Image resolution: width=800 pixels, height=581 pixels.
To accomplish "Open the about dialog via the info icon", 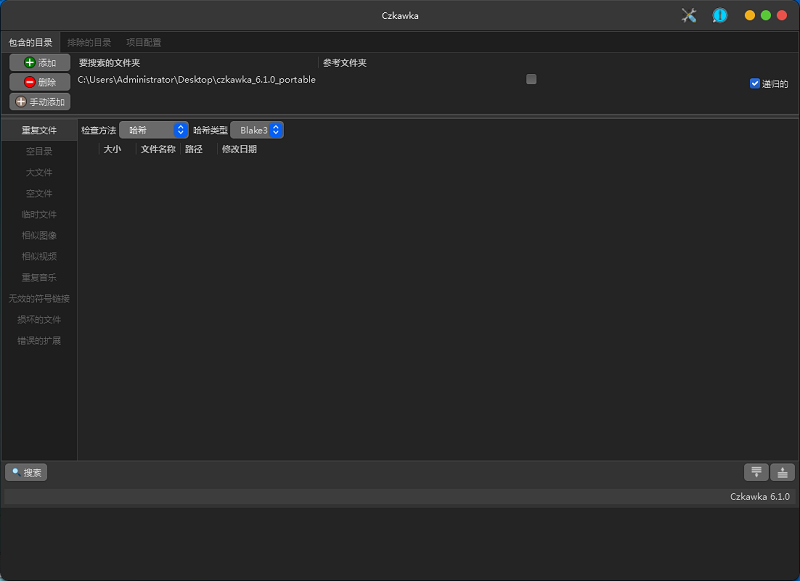I will (720, 15).
